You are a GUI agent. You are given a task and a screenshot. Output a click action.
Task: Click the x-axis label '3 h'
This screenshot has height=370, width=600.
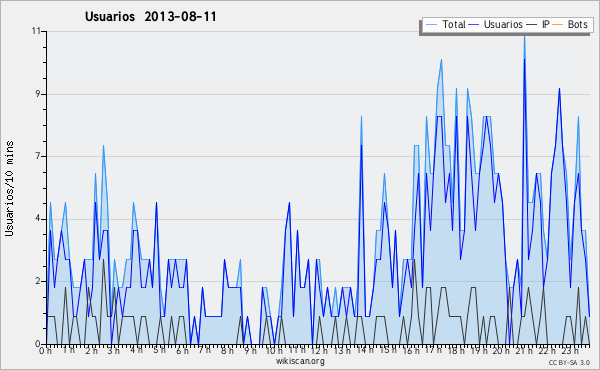tap(114, 351)
